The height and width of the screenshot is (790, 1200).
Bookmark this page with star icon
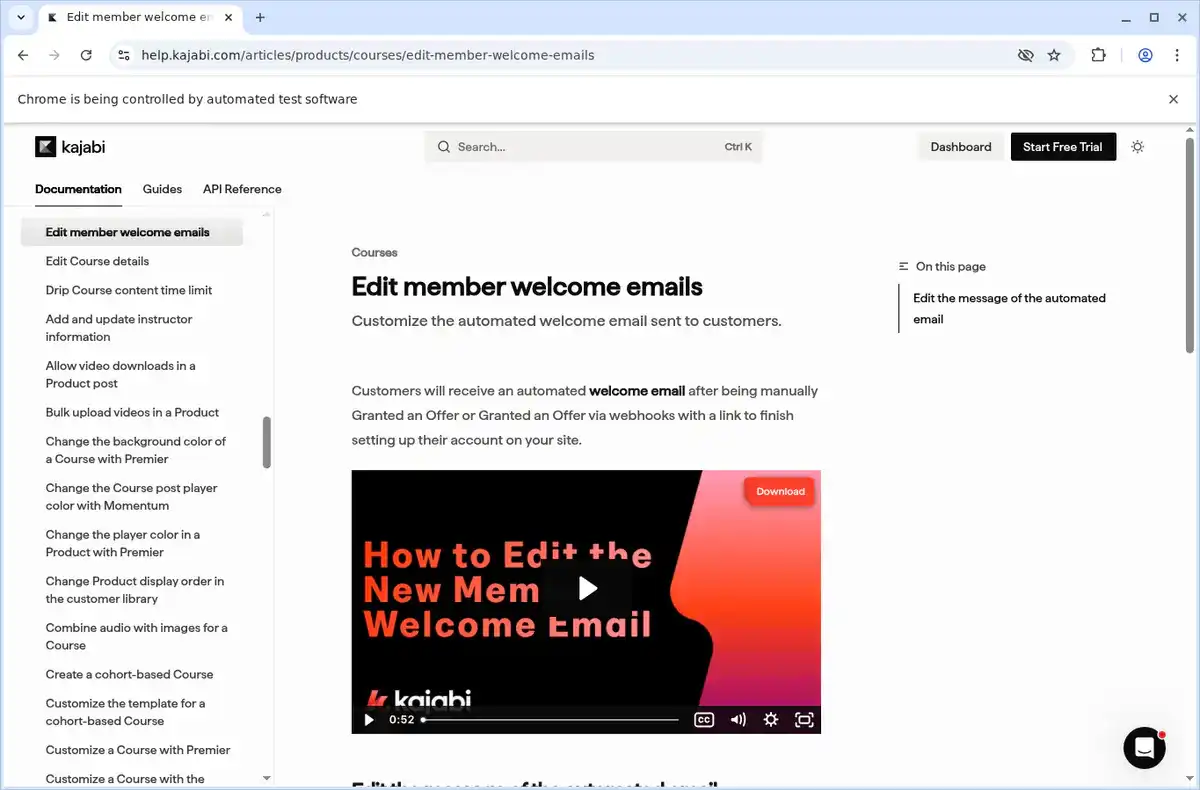click(x=1054, y=55)
